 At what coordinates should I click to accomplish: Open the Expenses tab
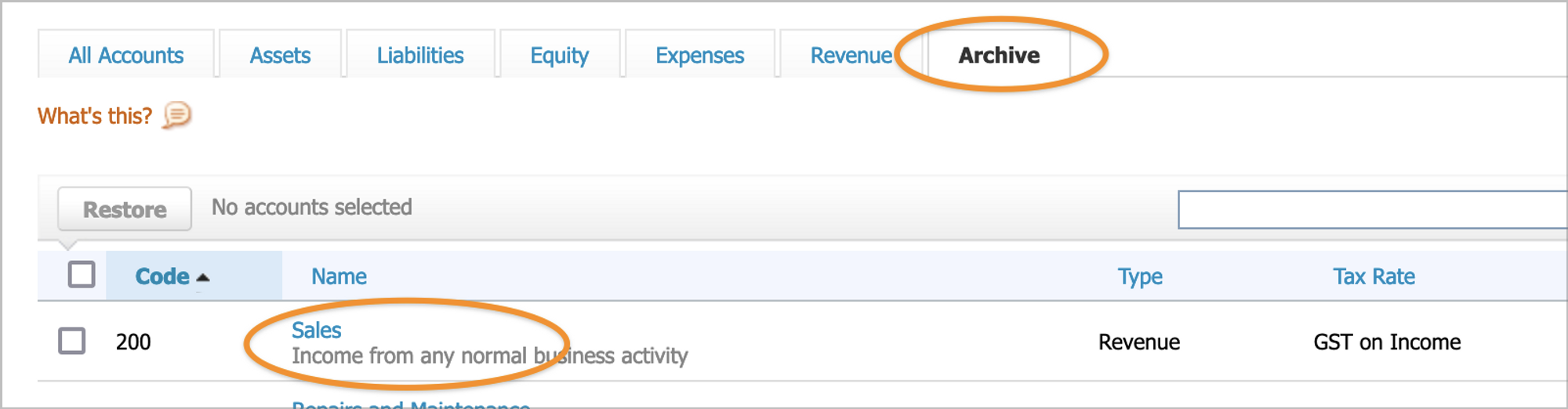tap(700, 55)
